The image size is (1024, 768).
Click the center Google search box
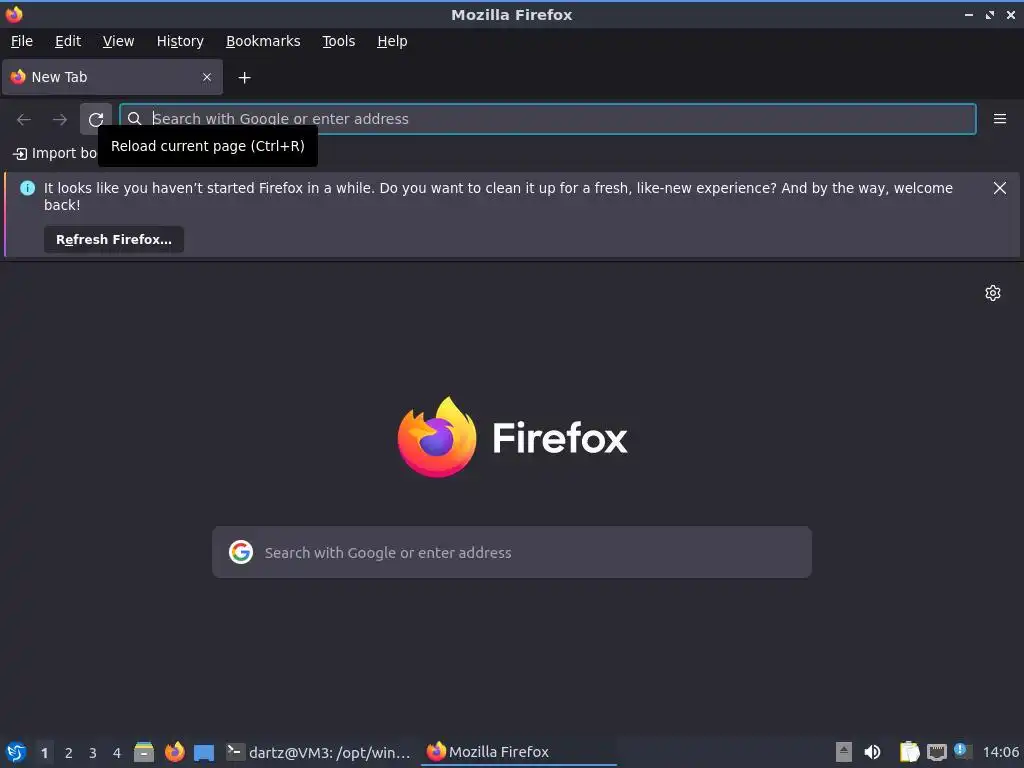(x=512, y=552)
